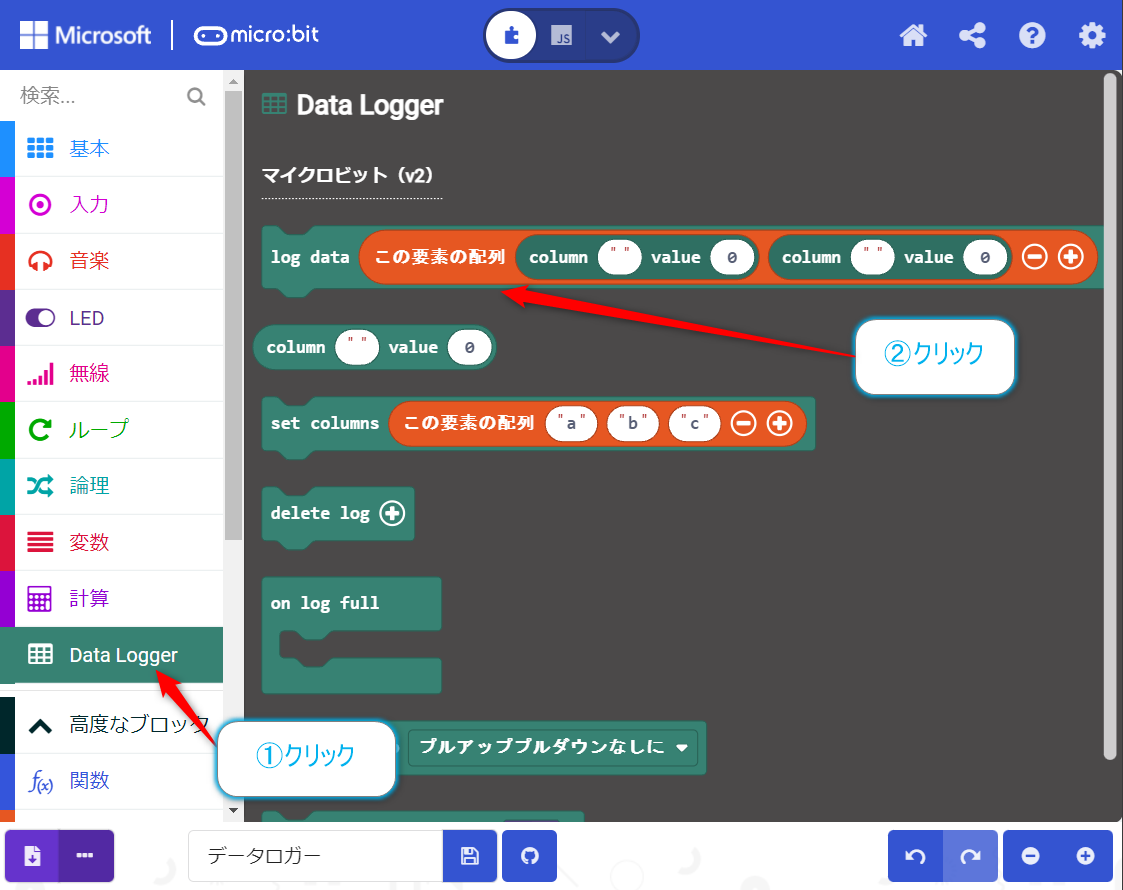This screenshot has height=890, width=1123.
Task: Expand the delete log block plus
Action: pyautogui.click(x=392, y=513)
